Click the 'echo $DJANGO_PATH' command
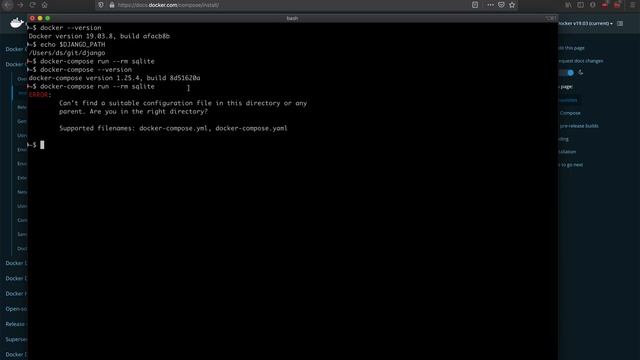640x360 pixels. [x=73, y=44]
